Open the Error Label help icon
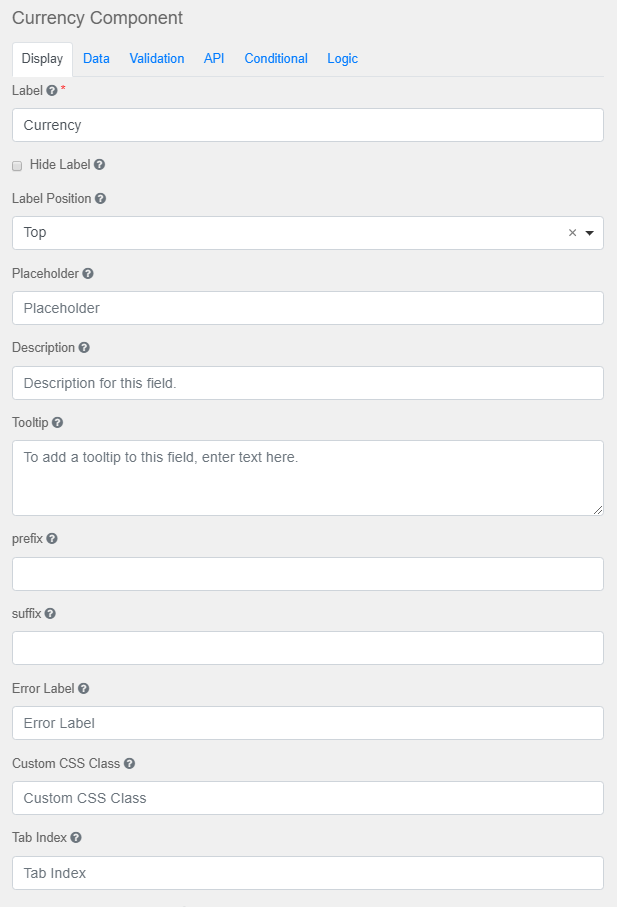The image size is (617, 907). 83,688
